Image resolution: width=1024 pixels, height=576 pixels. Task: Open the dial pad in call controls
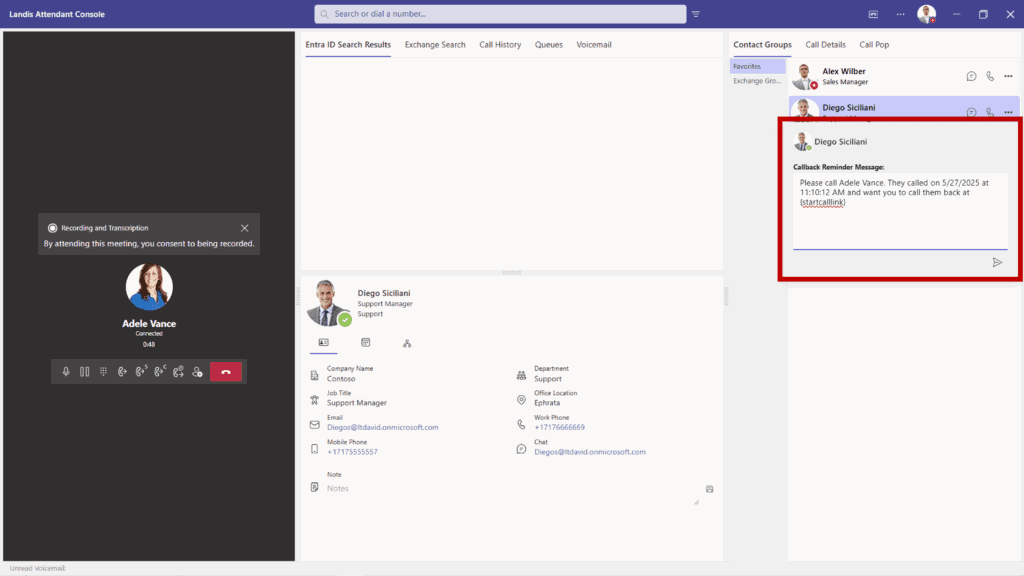[x=103, y=372]
